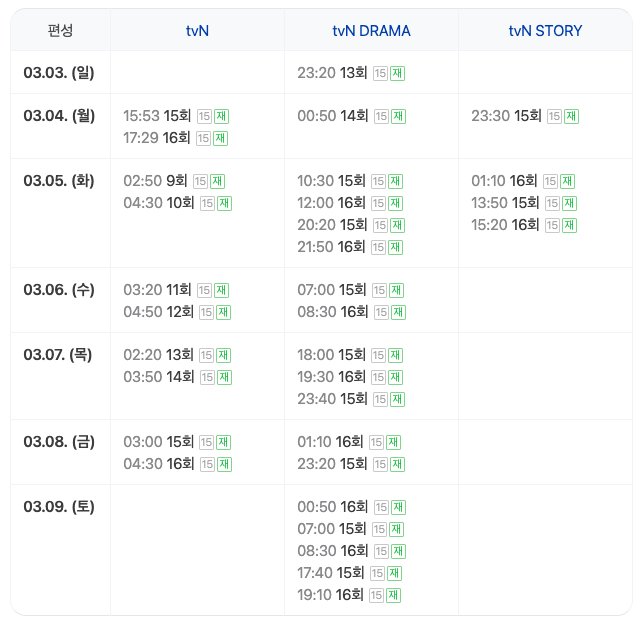Click the 19:10 16회 tvN DRAMA entry
This screenshot has width=644, height=627.
(349, 595)
